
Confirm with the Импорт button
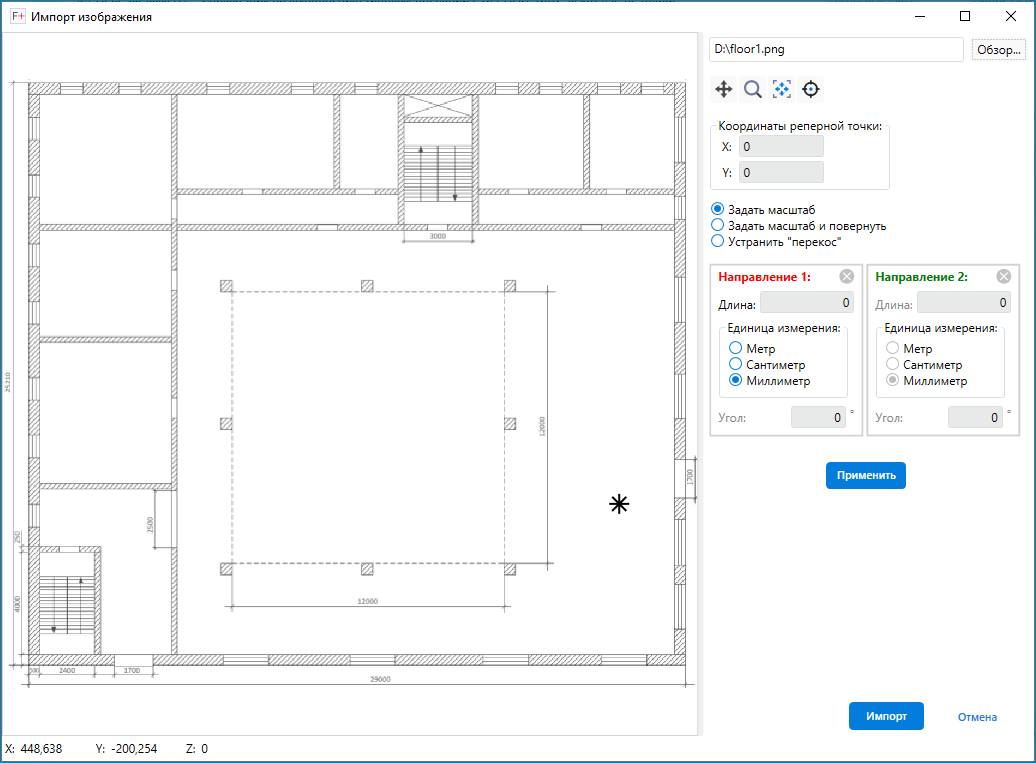(886, 716)
